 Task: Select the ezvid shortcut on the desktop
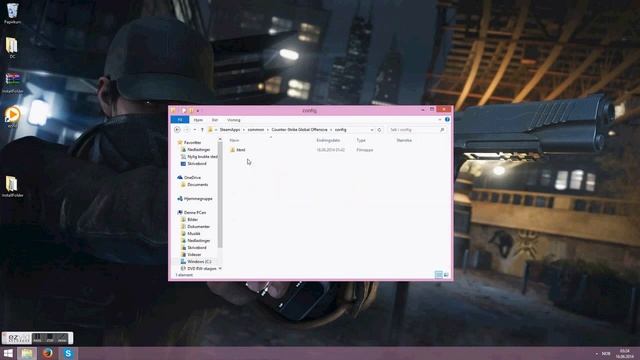click(12, 117)
